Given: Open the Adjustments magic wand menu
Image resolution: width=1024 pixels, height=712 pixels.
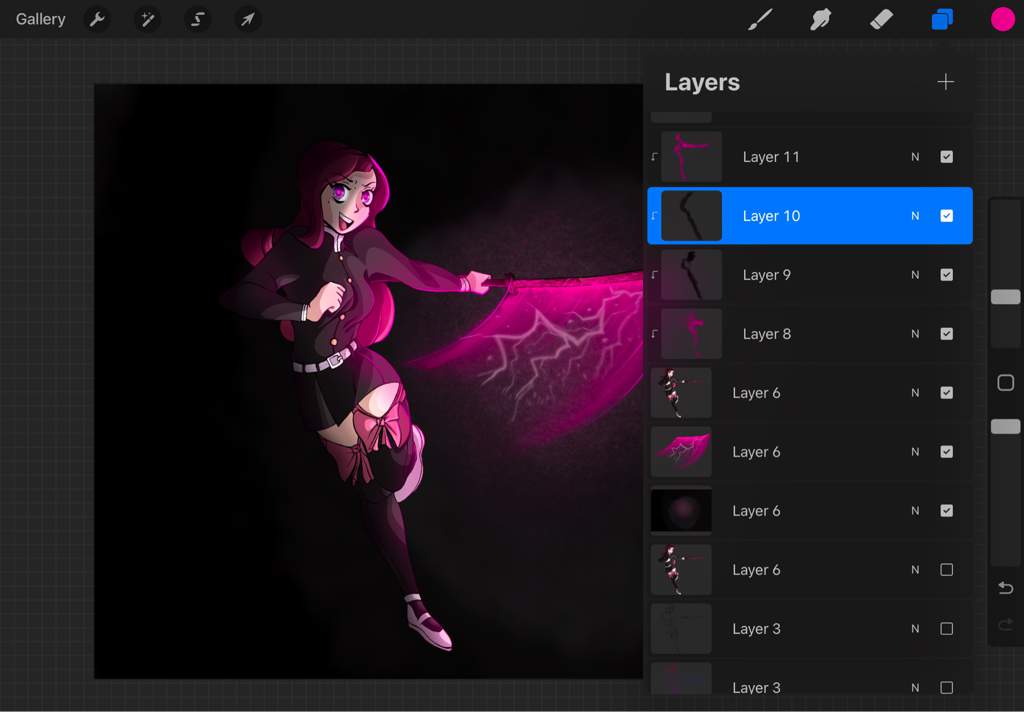Looking at the screenshot, I should click(147, 19).
